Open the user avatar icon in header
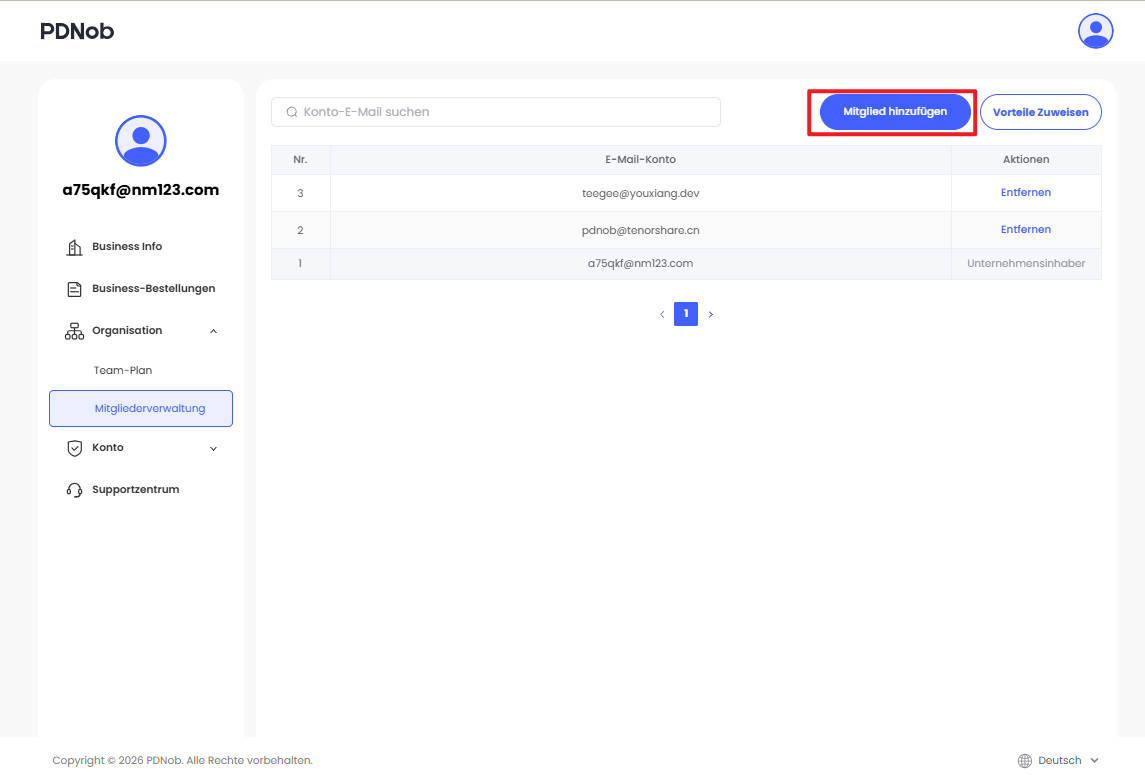This screenshot has height=775, width=1145. 1095,31
